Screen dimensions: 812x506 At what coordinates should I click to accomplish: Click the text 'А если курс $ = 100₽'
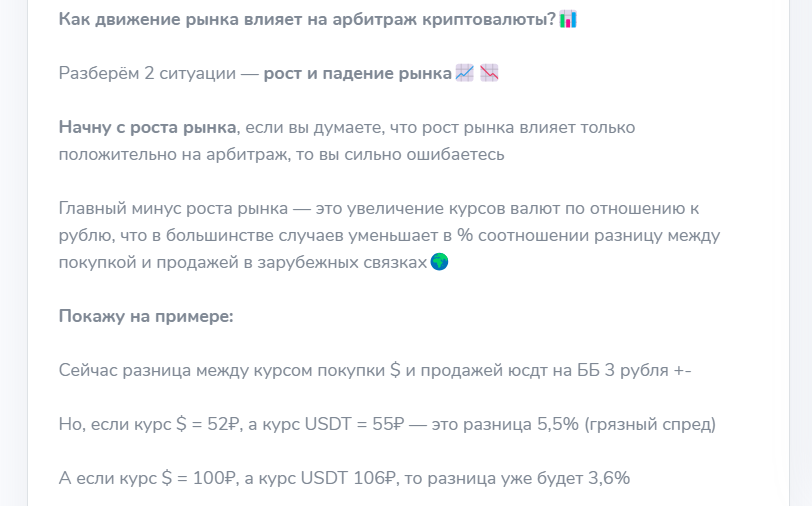click(148, 478)
